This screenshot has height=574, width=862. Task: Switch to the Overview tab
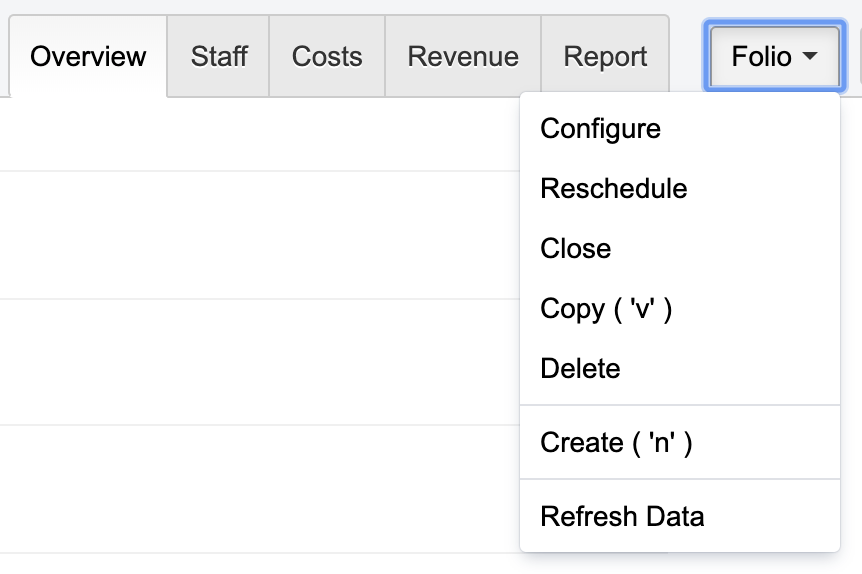tap(88, 56)
